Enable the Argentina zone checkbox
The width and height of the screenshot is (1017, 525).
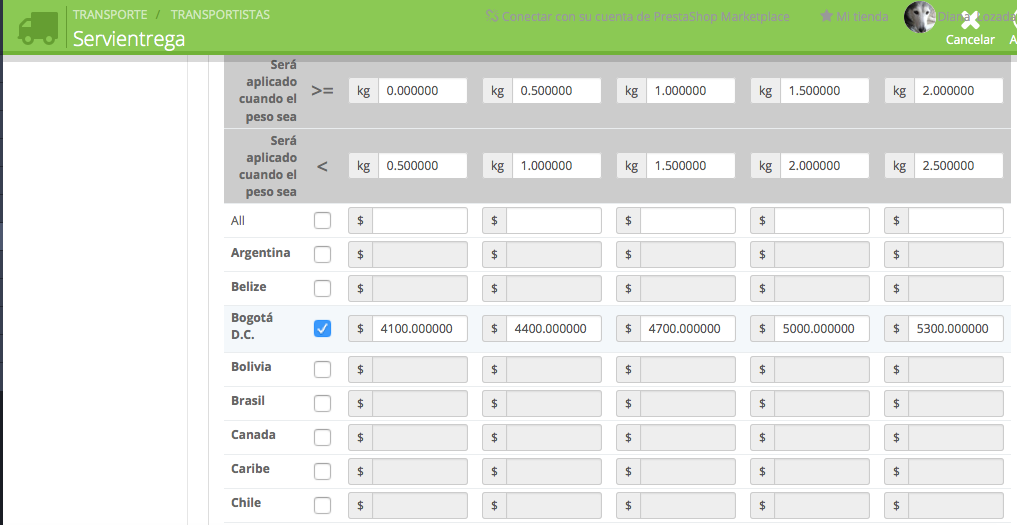click(x=322, y=254)
